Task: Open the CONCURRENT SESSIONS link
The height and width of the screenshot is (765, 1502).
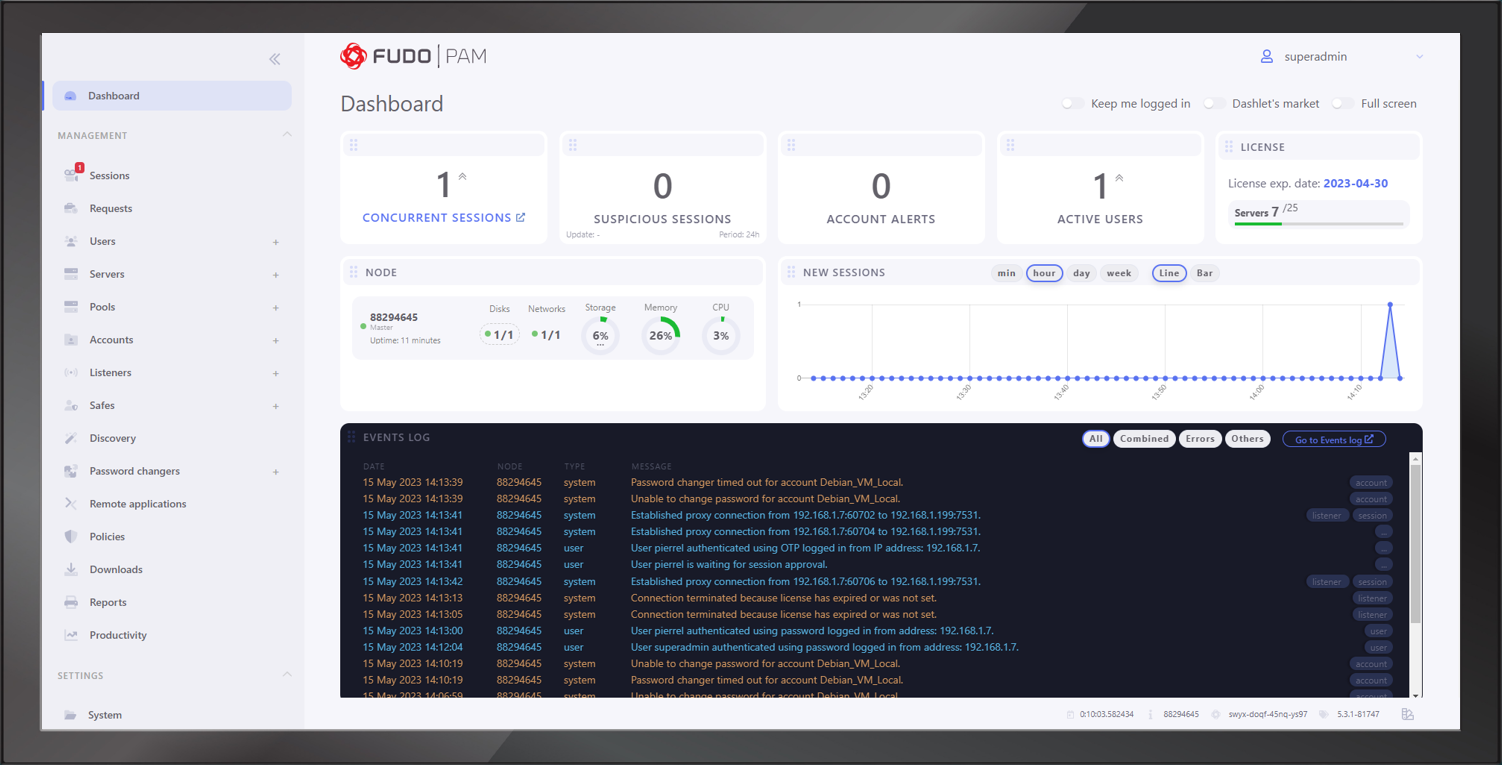Action: pos(444,218)
